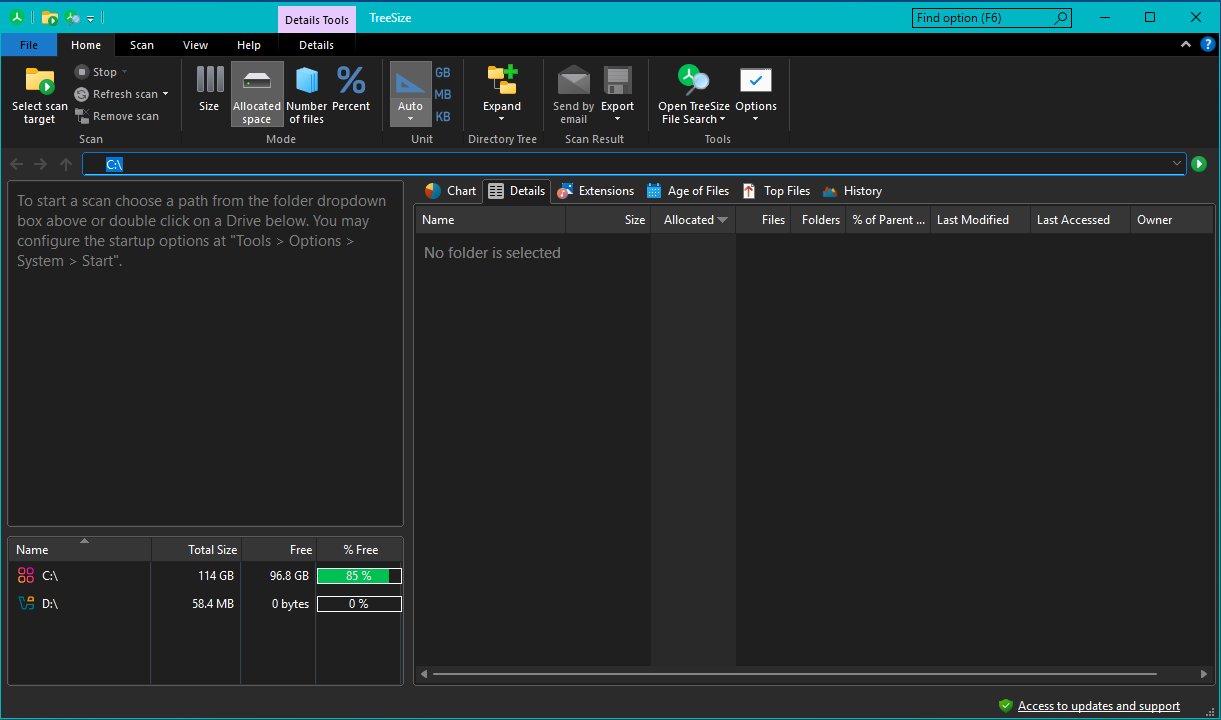1221x720 pixels.
Task: Open the Age of Files tab
Action: 688,191
